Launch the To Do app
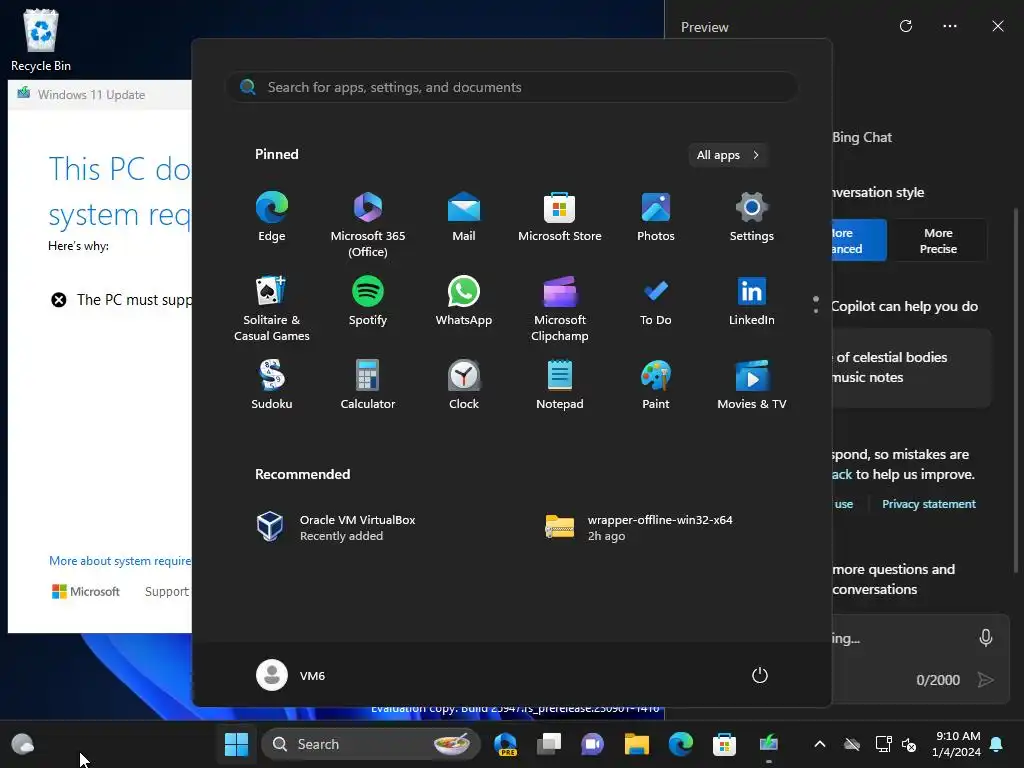 pos(656,301)
